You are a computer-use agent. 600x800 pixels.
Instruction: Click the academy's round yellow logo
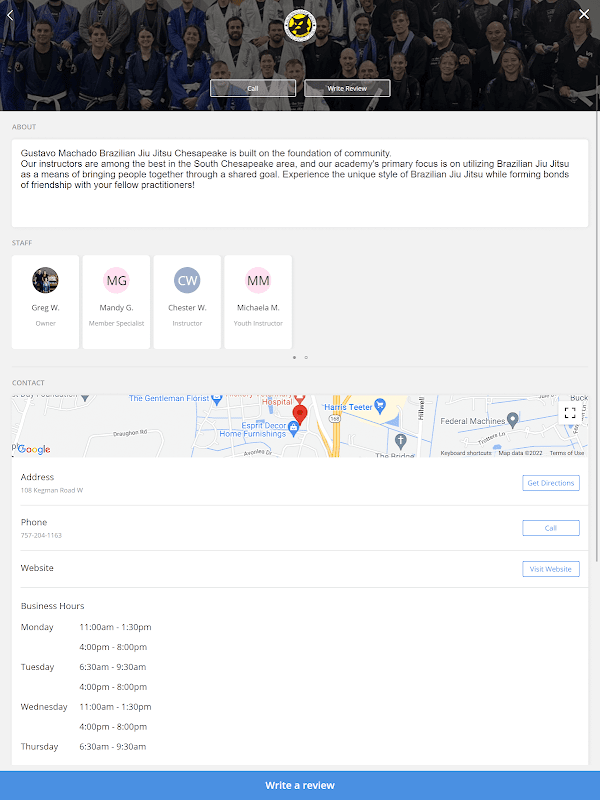(300, 26)
